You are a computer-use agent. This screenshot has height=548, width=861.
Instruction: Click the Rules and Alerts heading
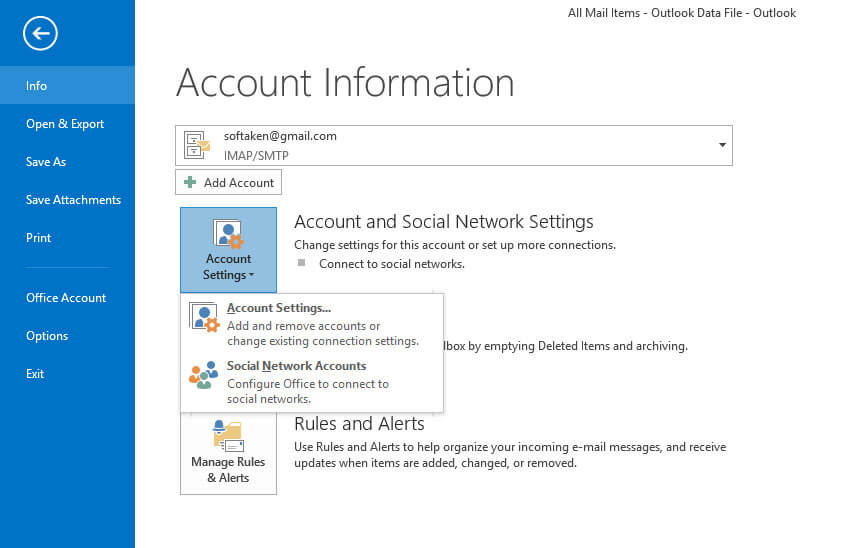(359, 423)
